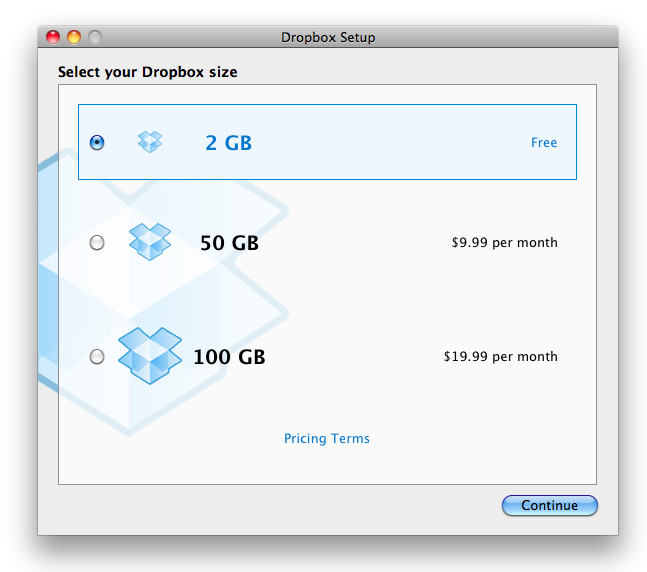This screenshot has width=647, height=572.
Task: Open the Pricing Terms link
Action: point(327,438)
